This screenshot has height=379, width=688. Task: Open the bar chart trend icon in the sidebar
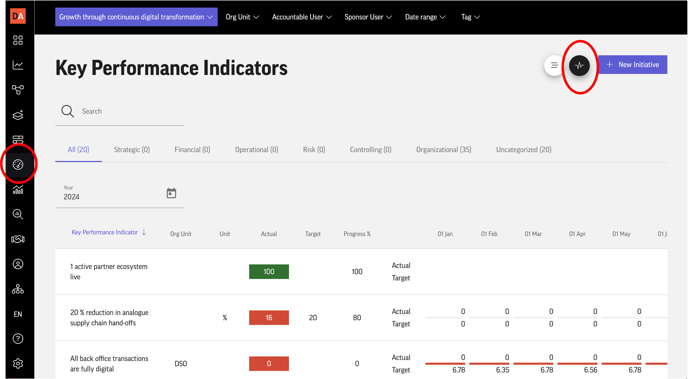[x=18, y=190]
